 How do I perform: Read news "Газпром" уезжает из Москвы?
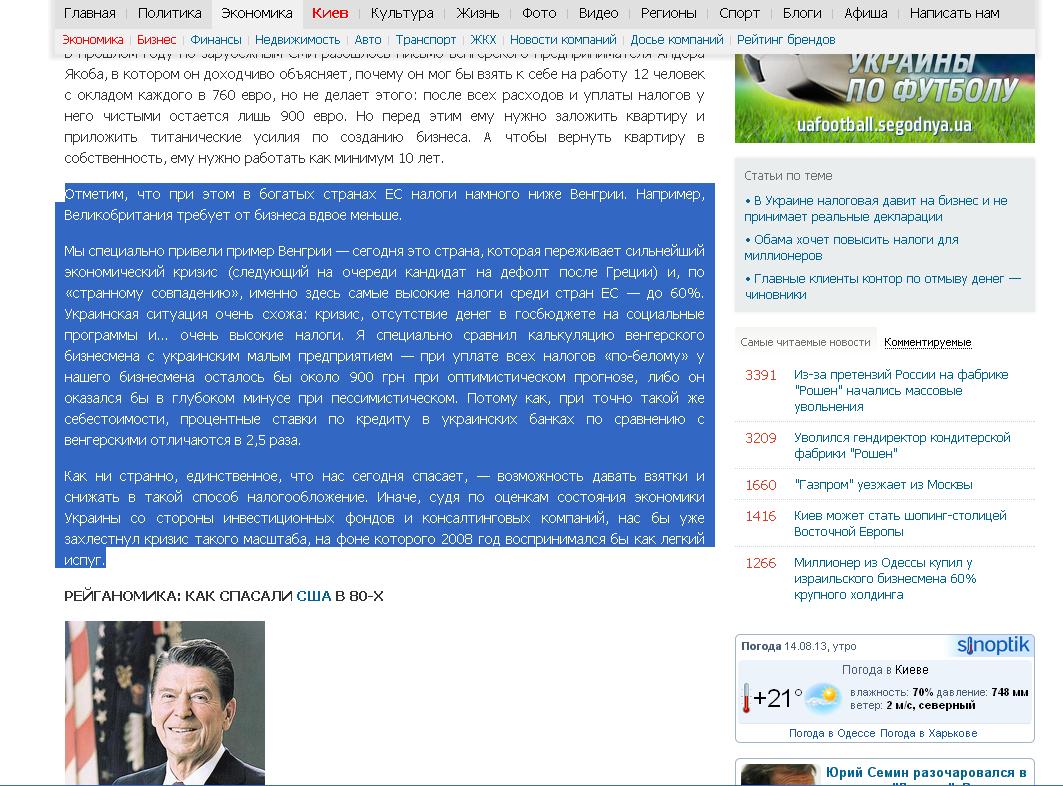click(x=883, y=485)
